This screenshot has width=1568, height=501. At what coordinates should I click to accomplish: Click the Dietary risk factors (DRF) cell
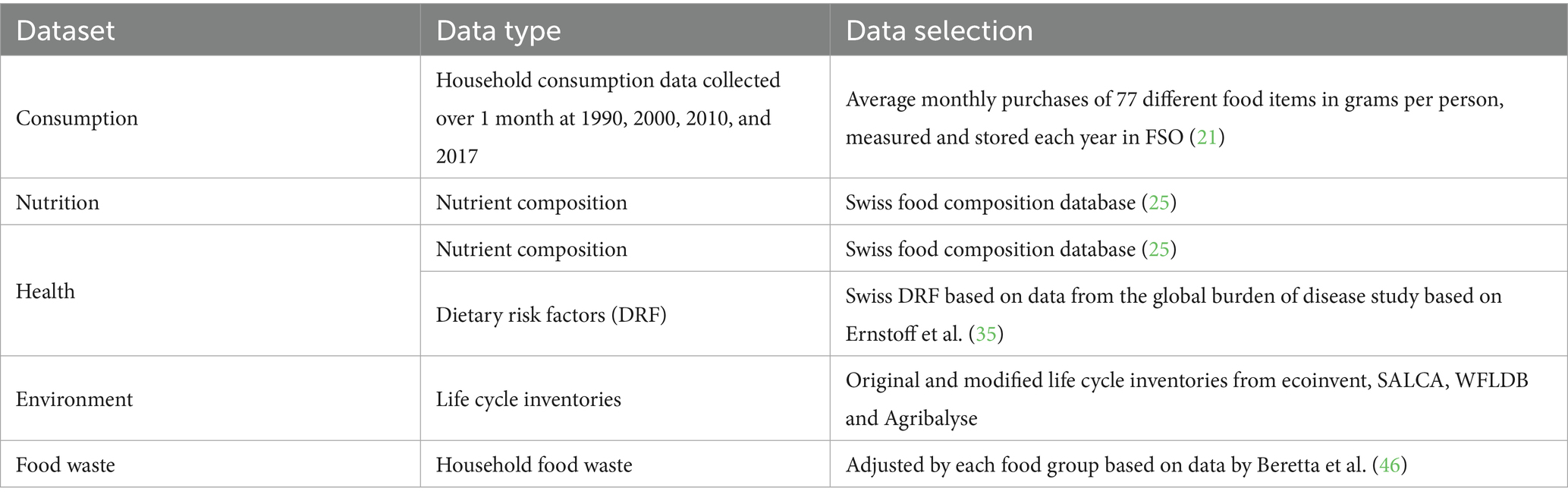(x=551, y=314)
